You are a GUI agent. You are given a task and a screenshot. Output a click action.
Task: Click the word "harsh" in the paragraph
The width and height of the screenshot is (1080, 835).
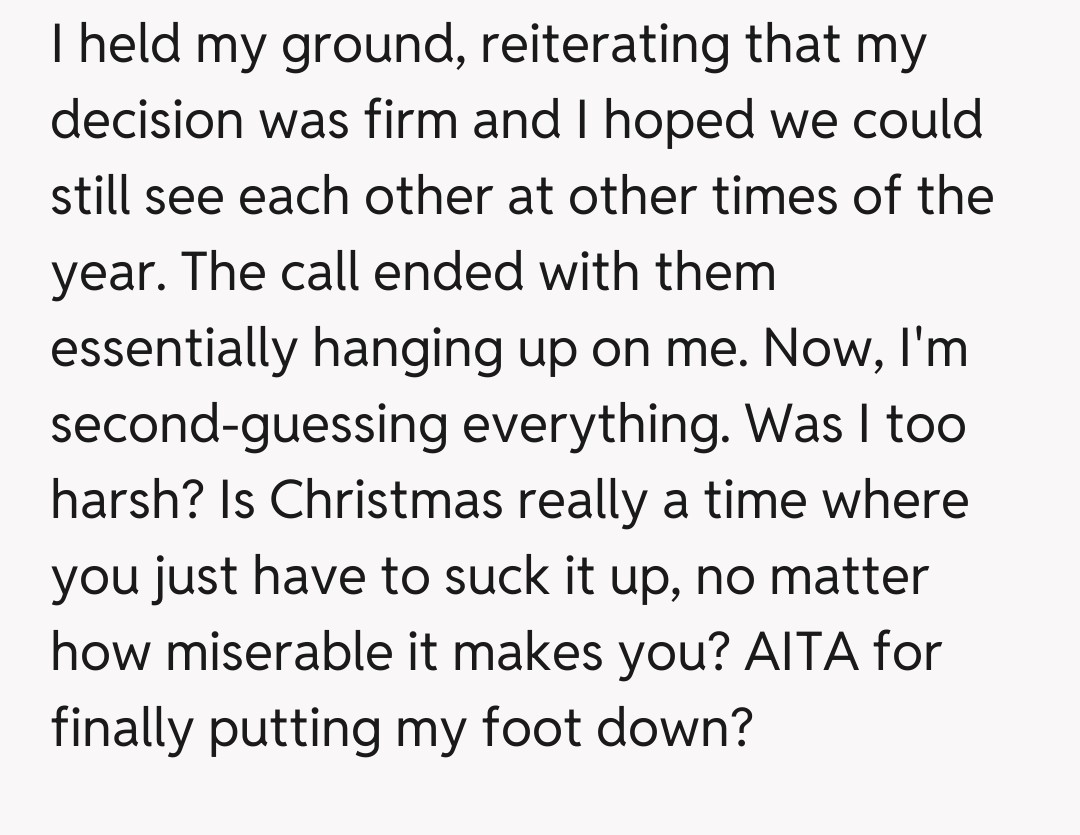(126, 499)
